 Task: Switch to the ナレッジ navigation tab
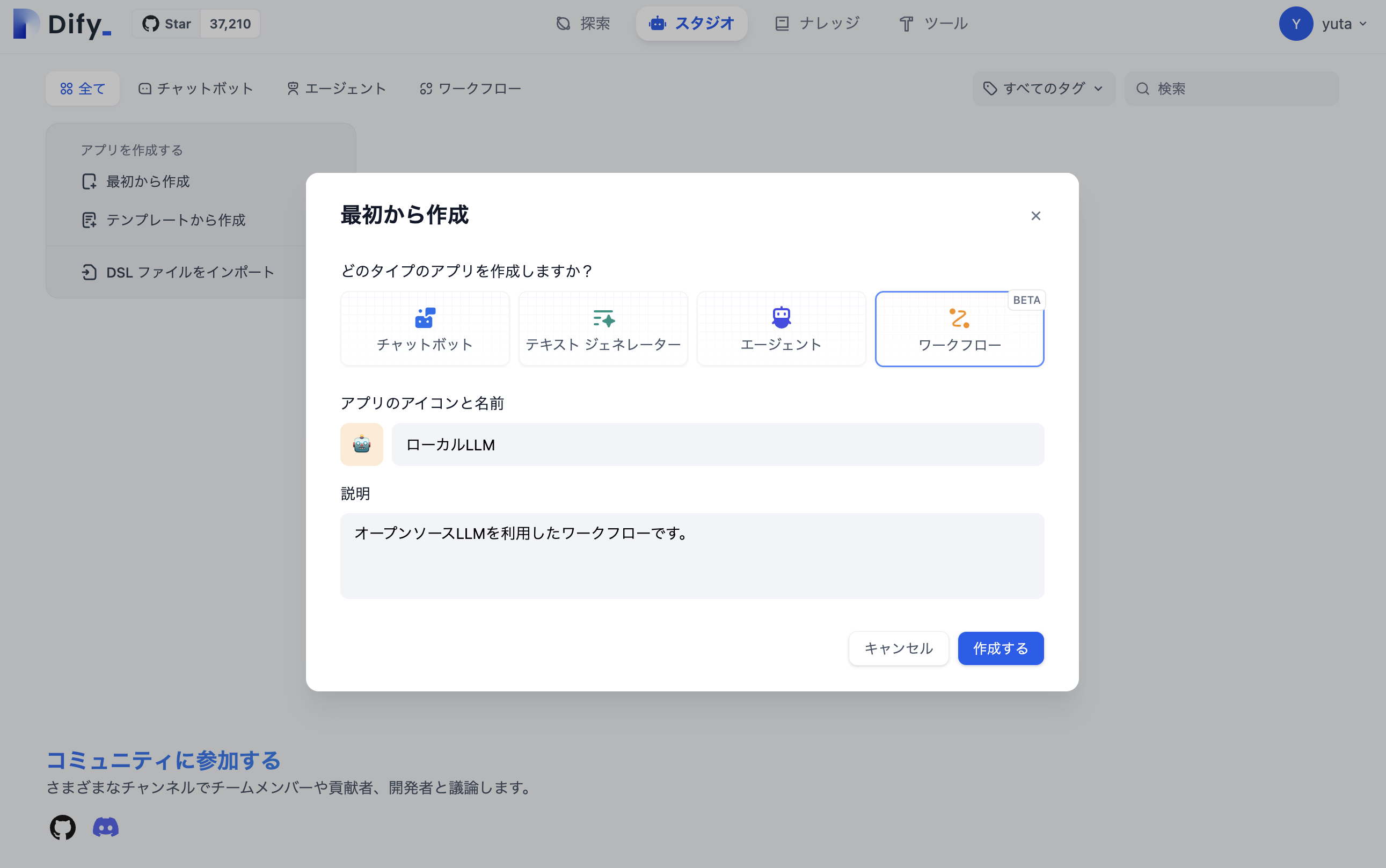point(817,24)
